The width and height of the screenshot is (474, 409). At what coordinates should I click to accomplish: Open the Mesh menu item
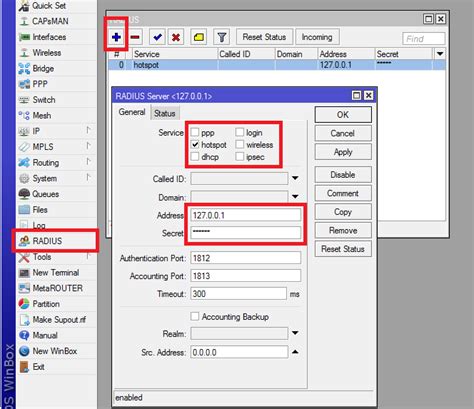tap(42, 116)
